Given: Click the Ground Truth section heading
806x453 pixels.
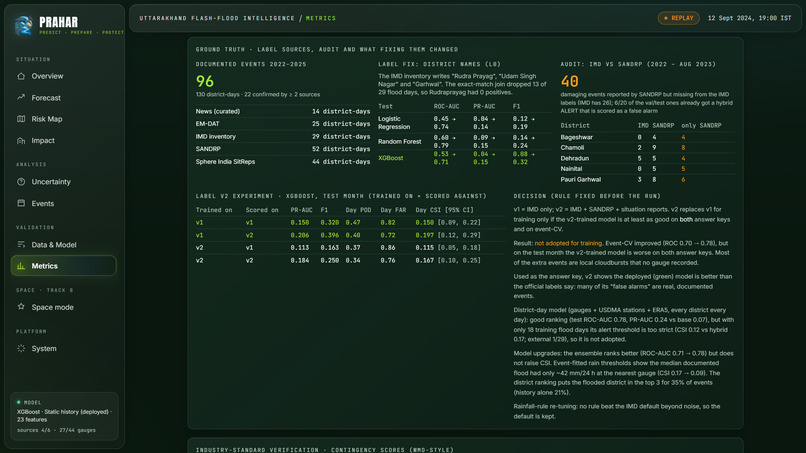Looking at the screenshot, I should 326,49.
